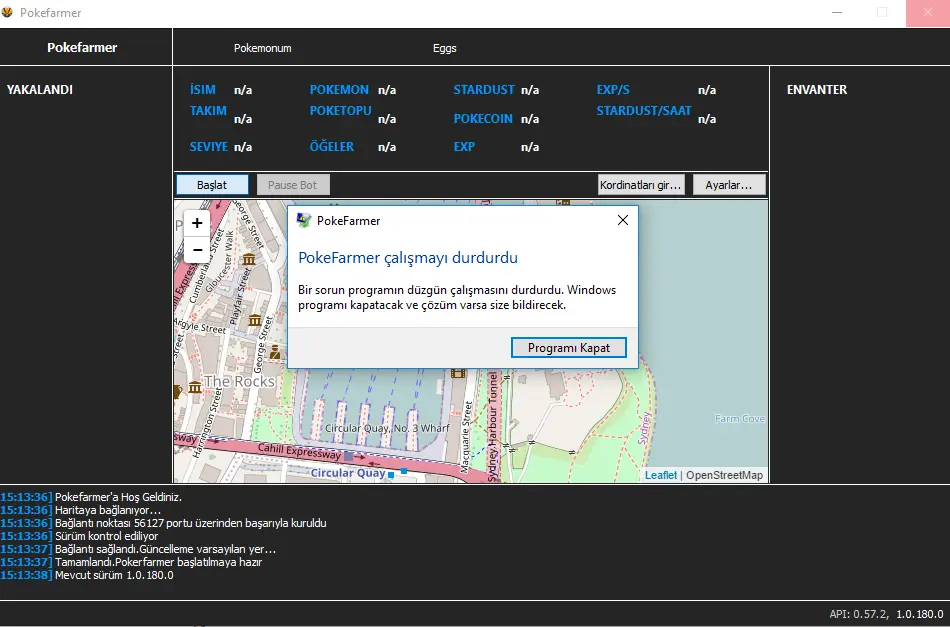950x627 pixels.
Task: Click the "API: 0.57.2," status bar text
Action: tap(859, 614)
